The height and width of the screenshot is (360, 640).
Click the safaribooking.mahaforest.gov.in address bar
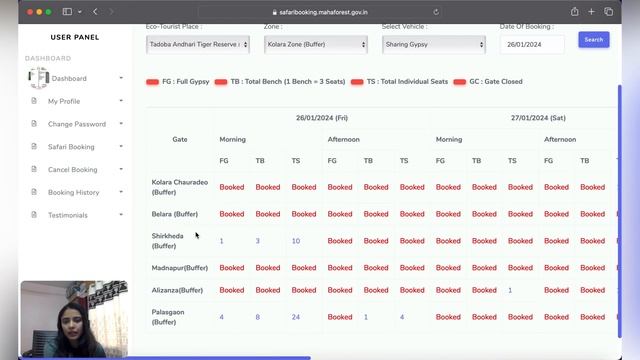[x=320, y=12]
